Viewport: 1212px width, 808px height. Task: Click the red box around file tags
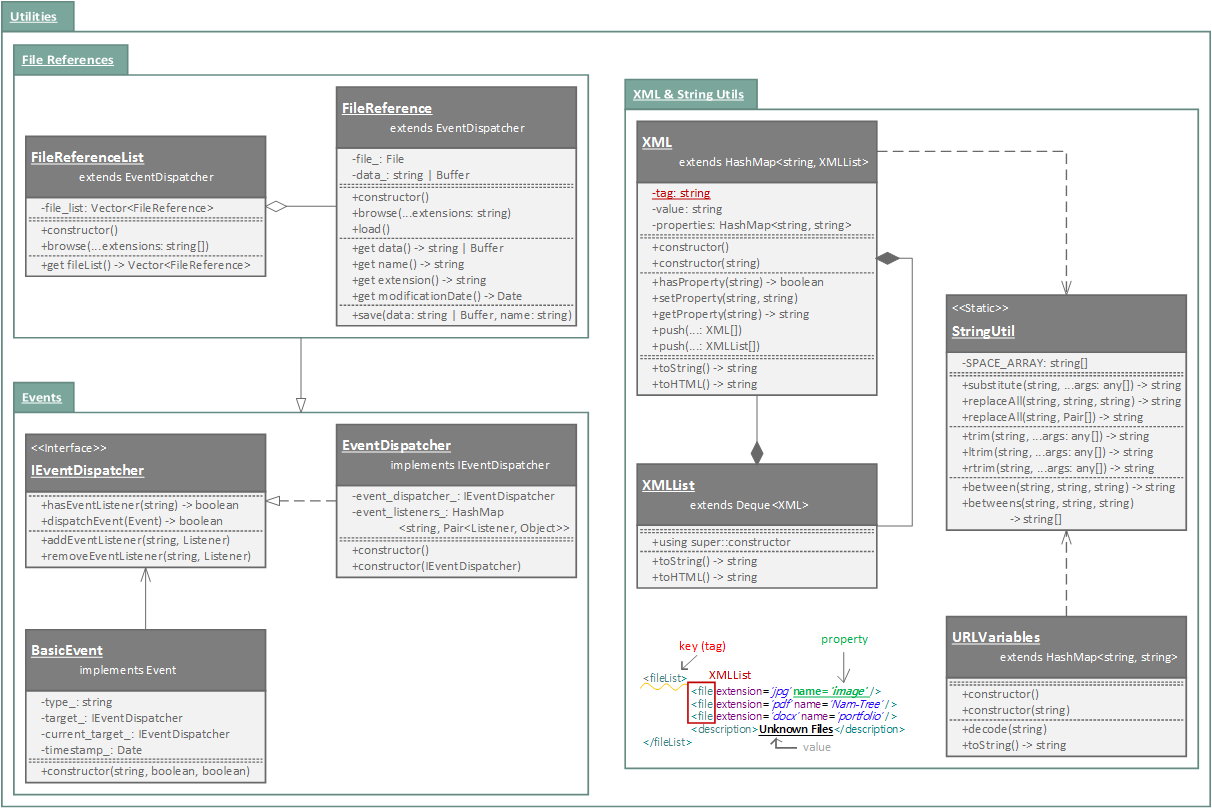point(700,703)
